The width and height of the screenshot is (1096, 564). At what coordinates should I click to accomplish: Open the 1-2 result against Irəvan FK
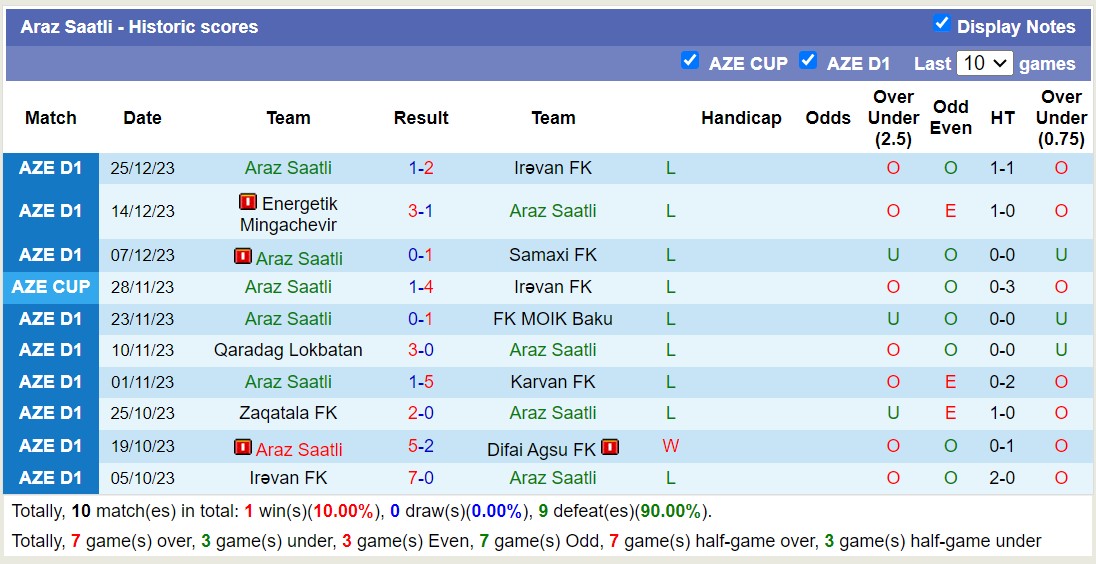421,168
